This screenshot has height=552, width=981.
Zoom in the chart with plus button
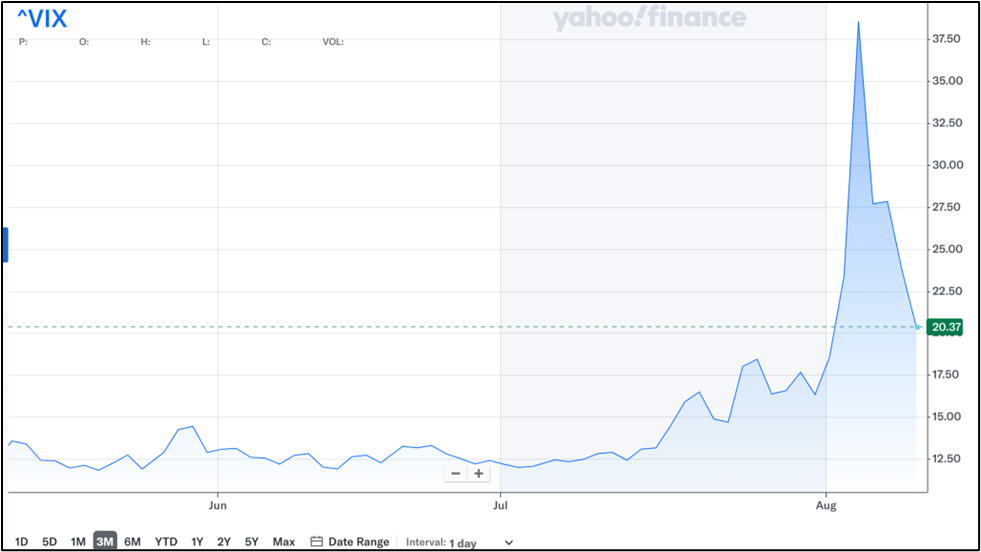point(479,473)
